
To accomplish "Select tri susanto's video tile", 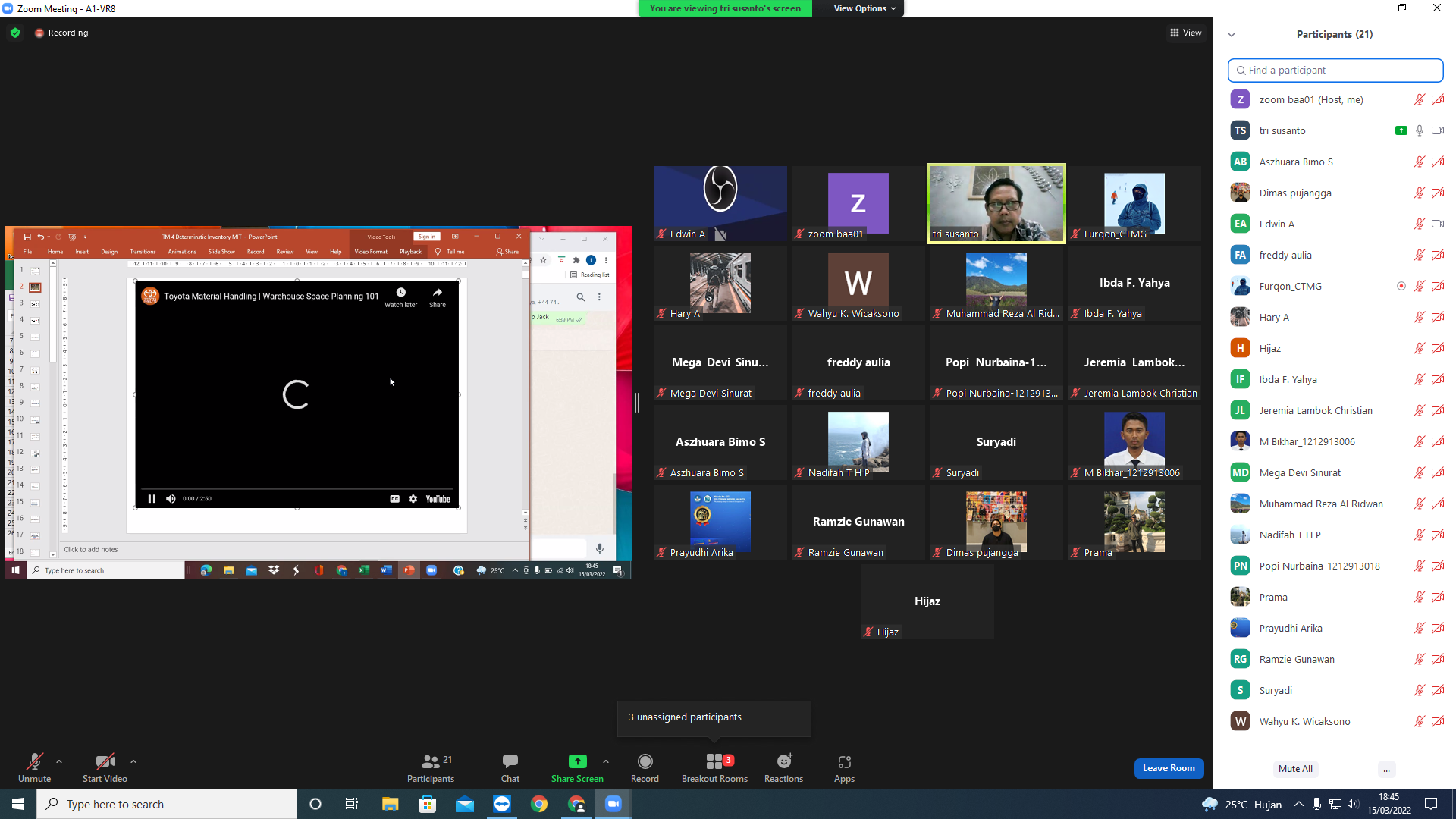I will [x=996, y=203].
